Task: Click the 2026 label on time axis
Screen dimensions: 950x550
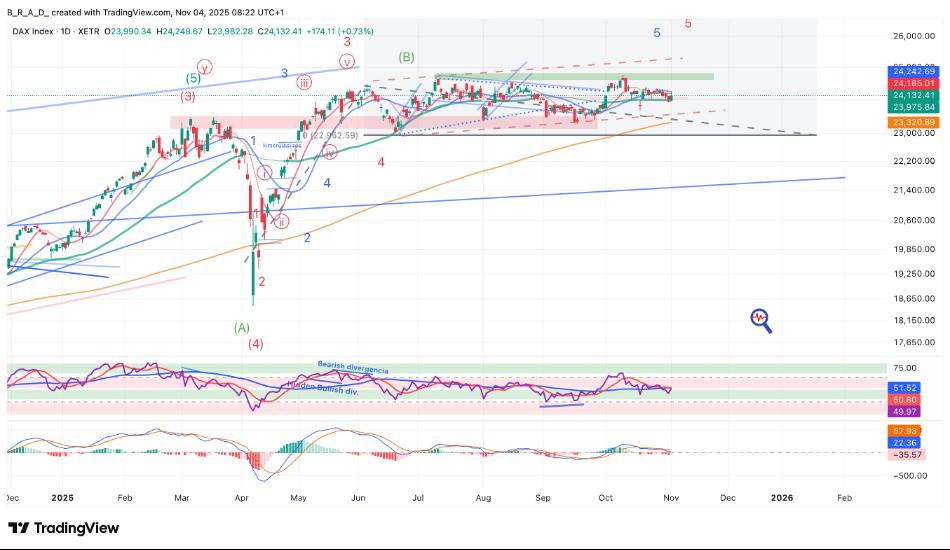Action: click(x=782, y=496)
